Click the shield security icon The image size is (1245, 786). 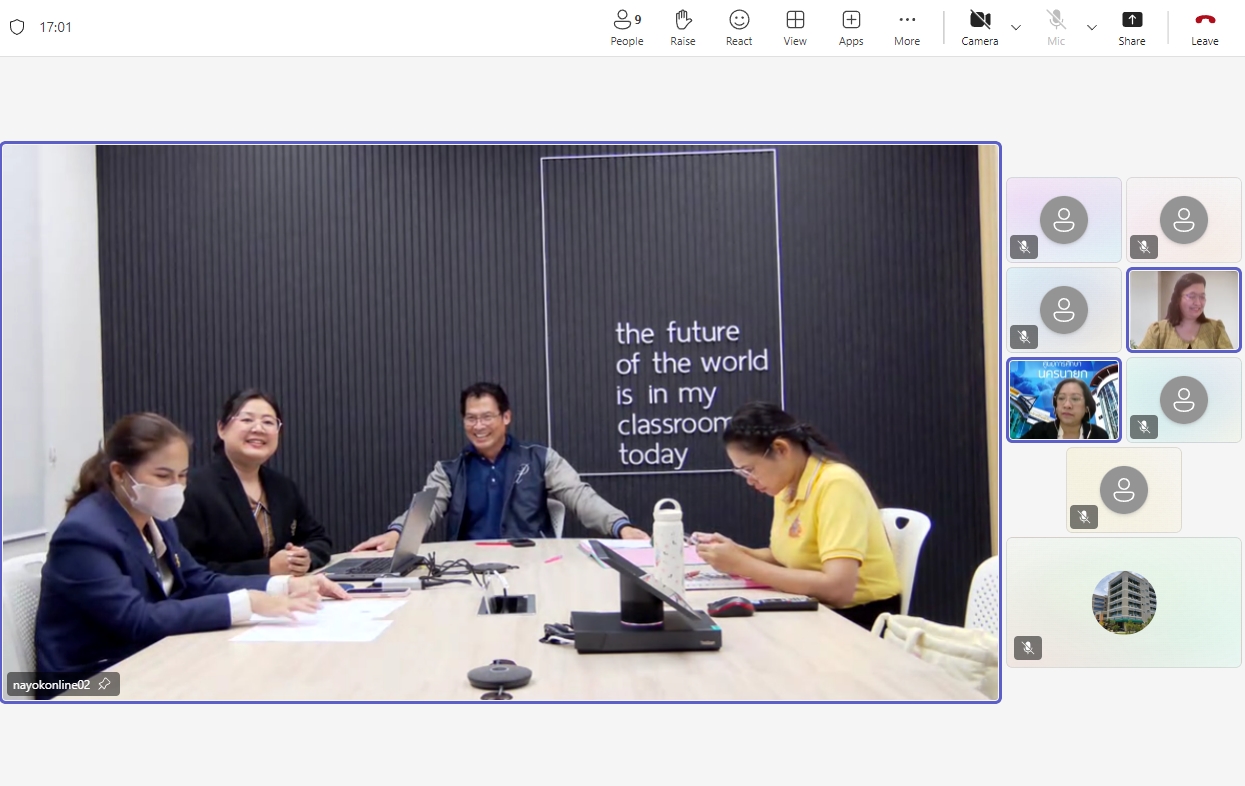pyautogui.click(x=17, y=27)
